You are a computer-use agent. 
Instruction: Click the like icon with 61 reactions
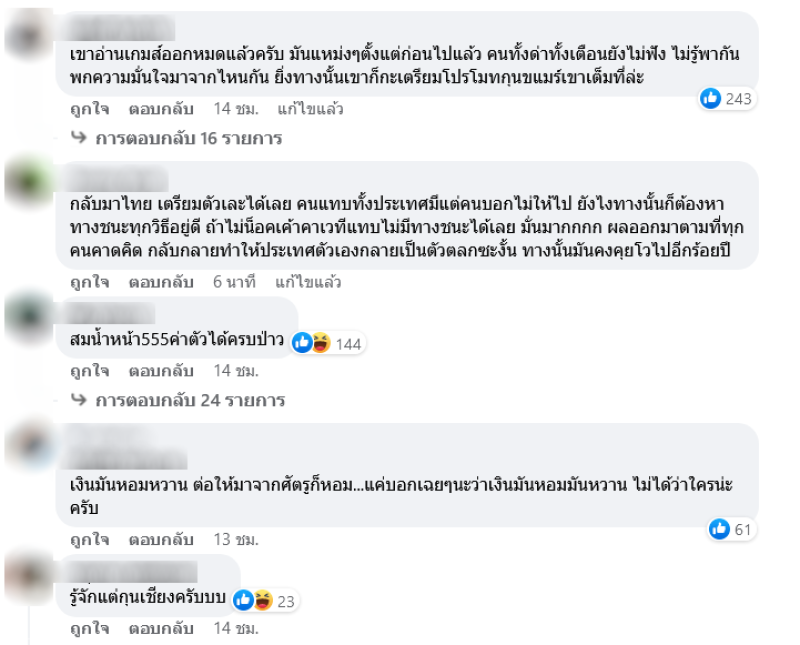point(719,529)
